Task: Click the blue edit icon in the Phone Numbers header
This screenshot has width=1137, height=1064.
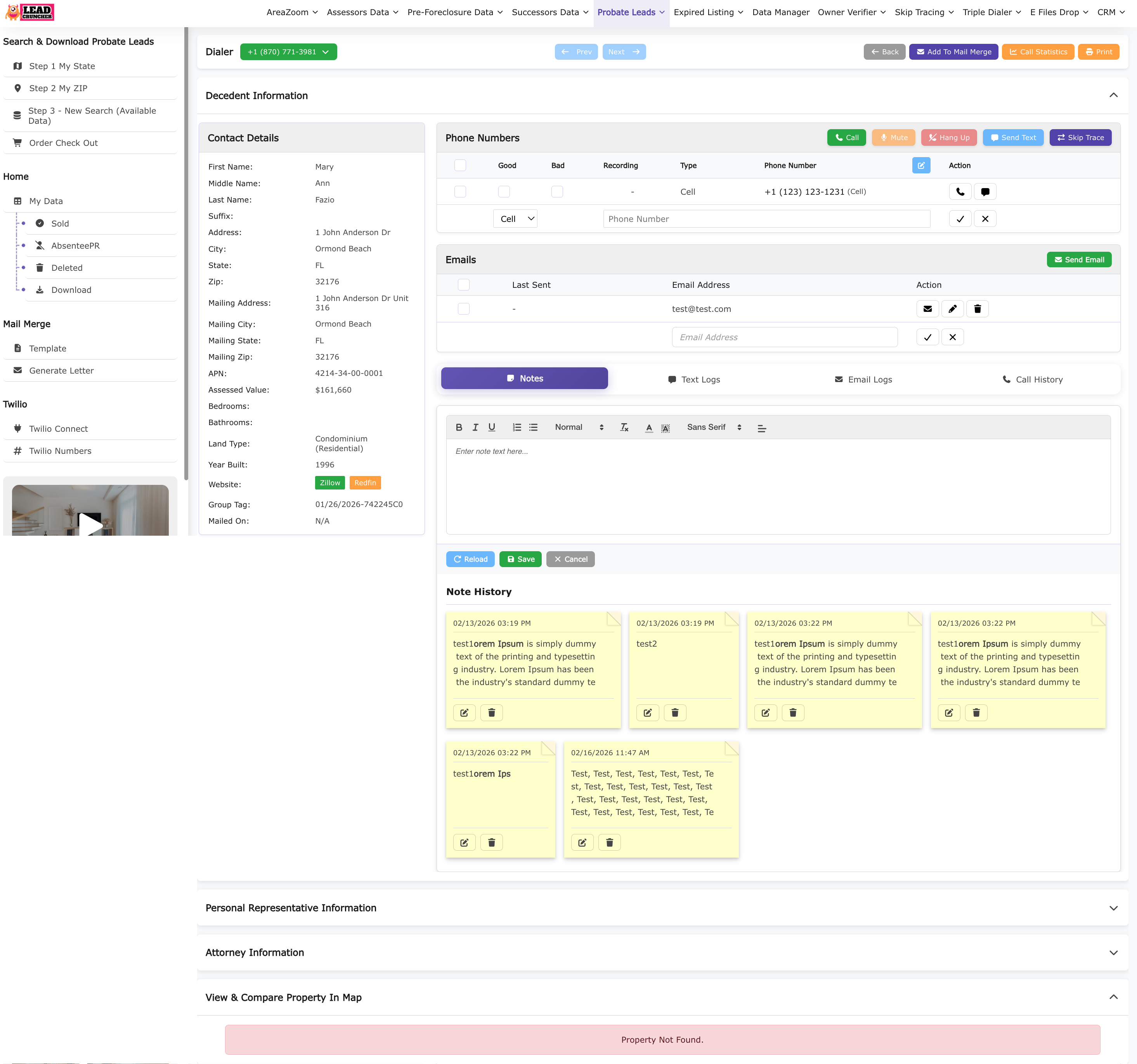Action: (921, 165)
